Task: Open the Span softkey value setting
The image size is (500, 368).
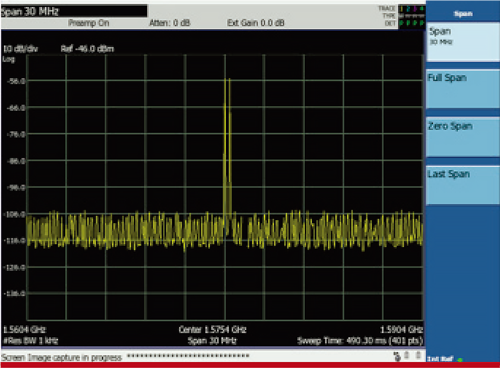Action: [463, 42]
